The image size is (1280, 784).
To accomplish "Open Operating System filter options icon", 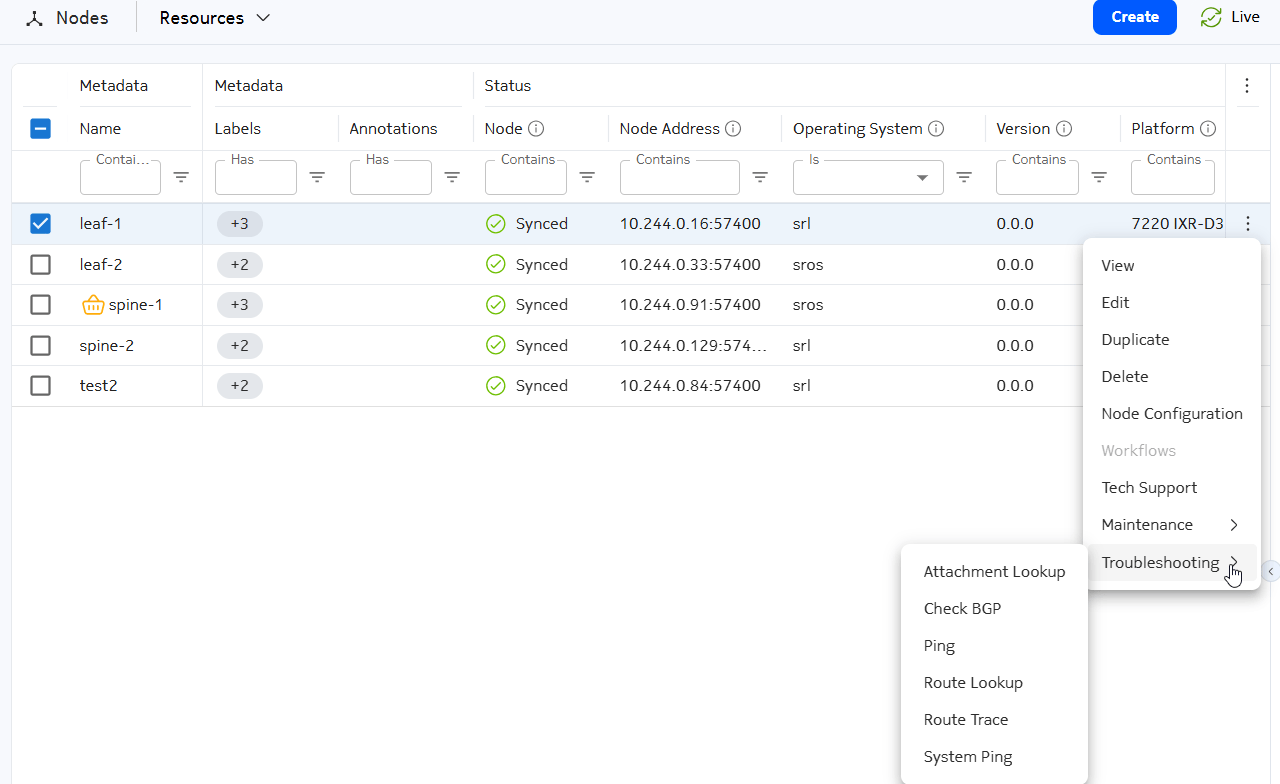I will (964, 177).
